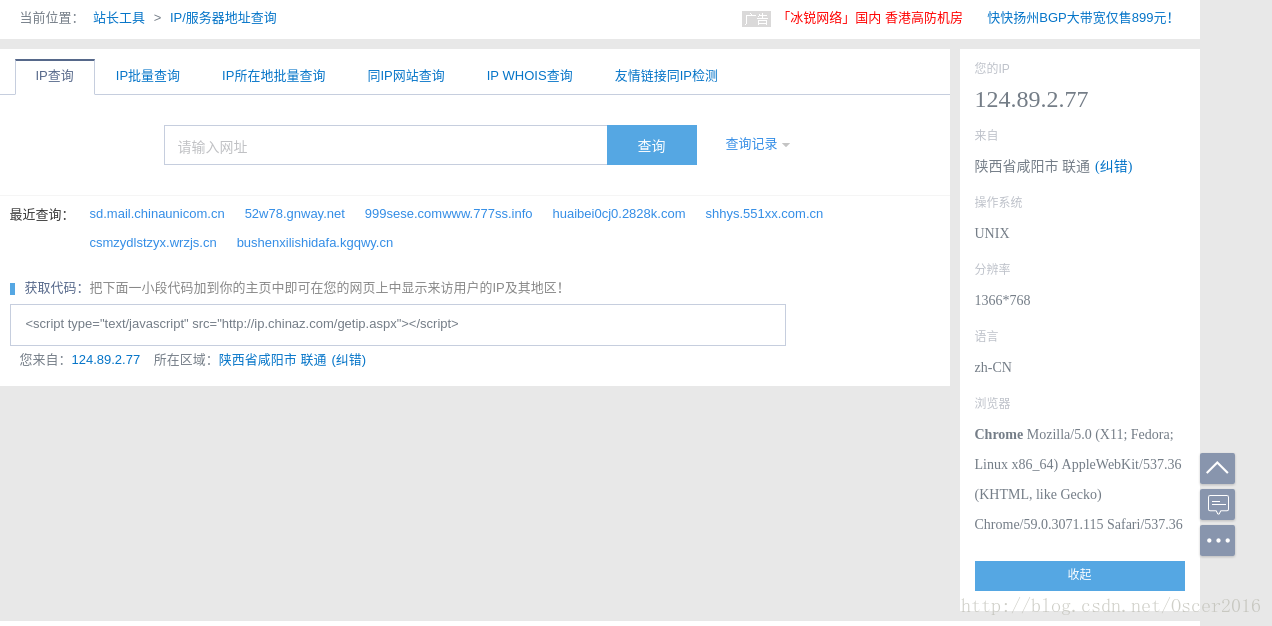
Task: Open recent query huaibei0cj0.2828k.com
Action: (x=619, y=214)
